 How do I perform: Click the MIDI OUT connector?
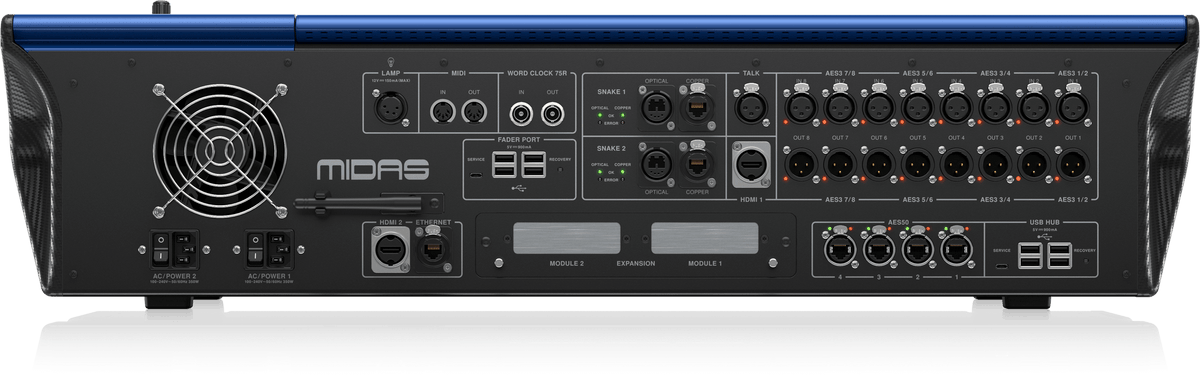(x=473, y=112)
